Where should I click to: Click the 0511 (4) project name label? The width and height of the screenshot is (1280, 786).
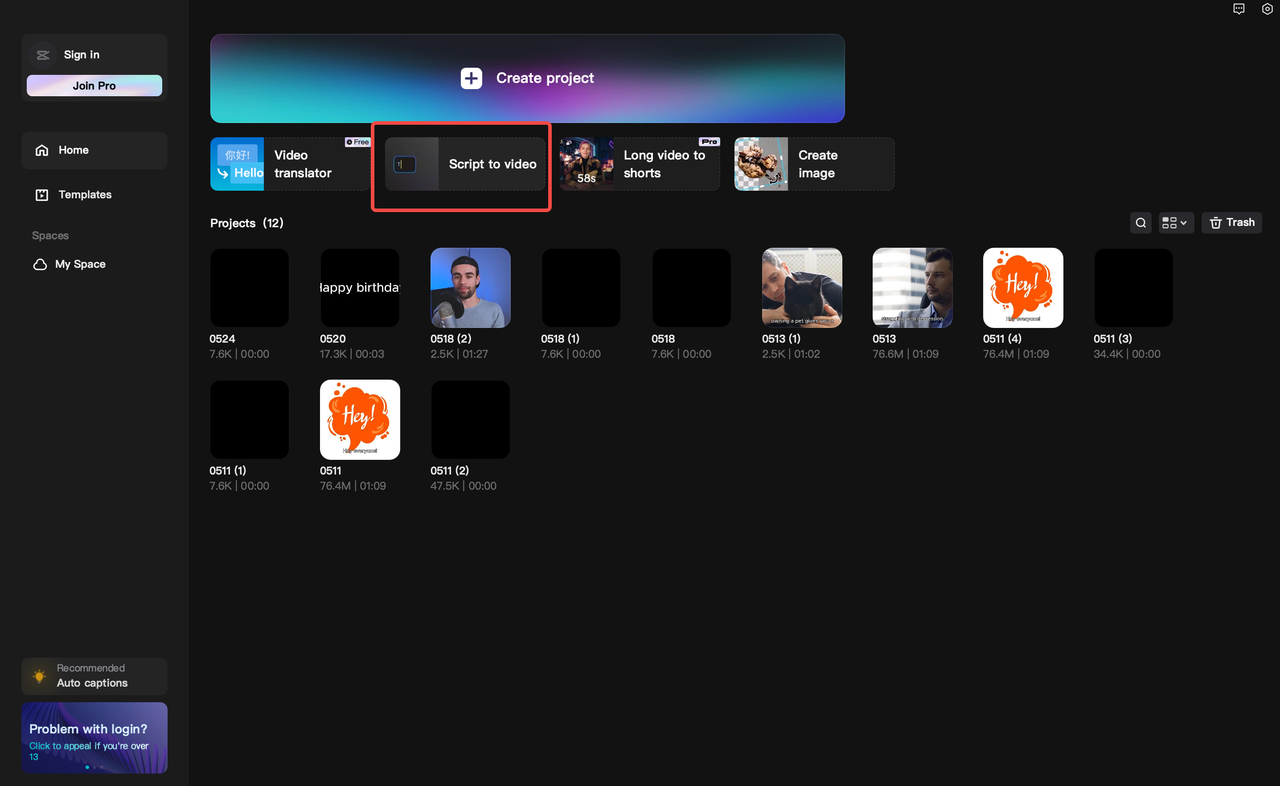point(1002,339)
